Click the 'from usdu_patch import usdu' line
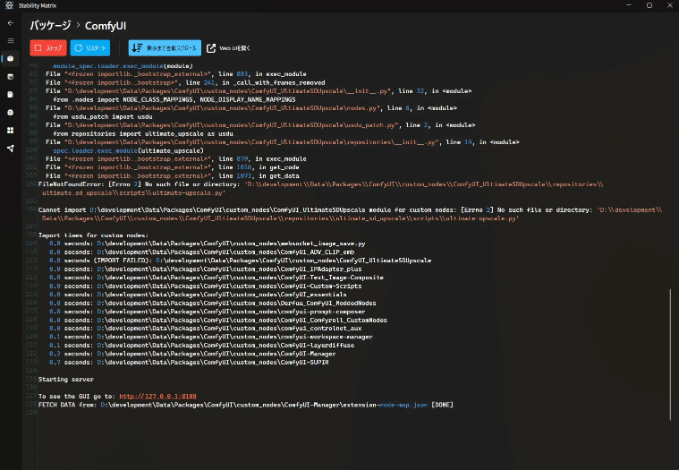679x470 pixels. tap(102, 117)
